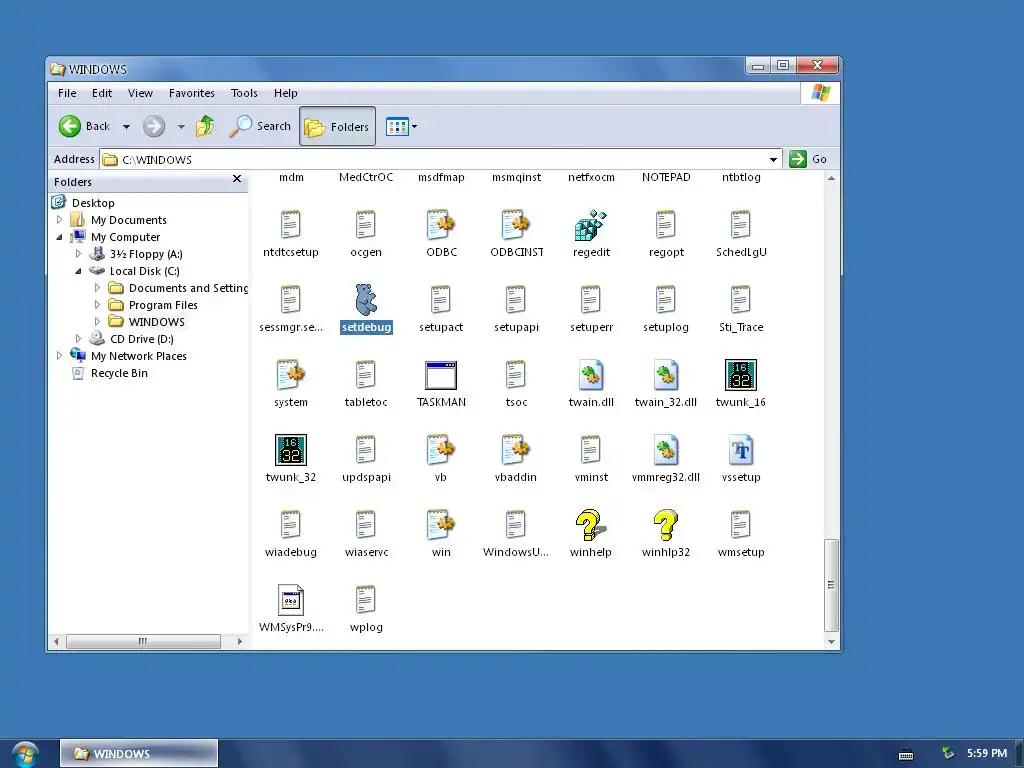This screenshot has height=768, width=1024.
Task: Select the ODBCINST settings file icon
Action: point(516,225)
